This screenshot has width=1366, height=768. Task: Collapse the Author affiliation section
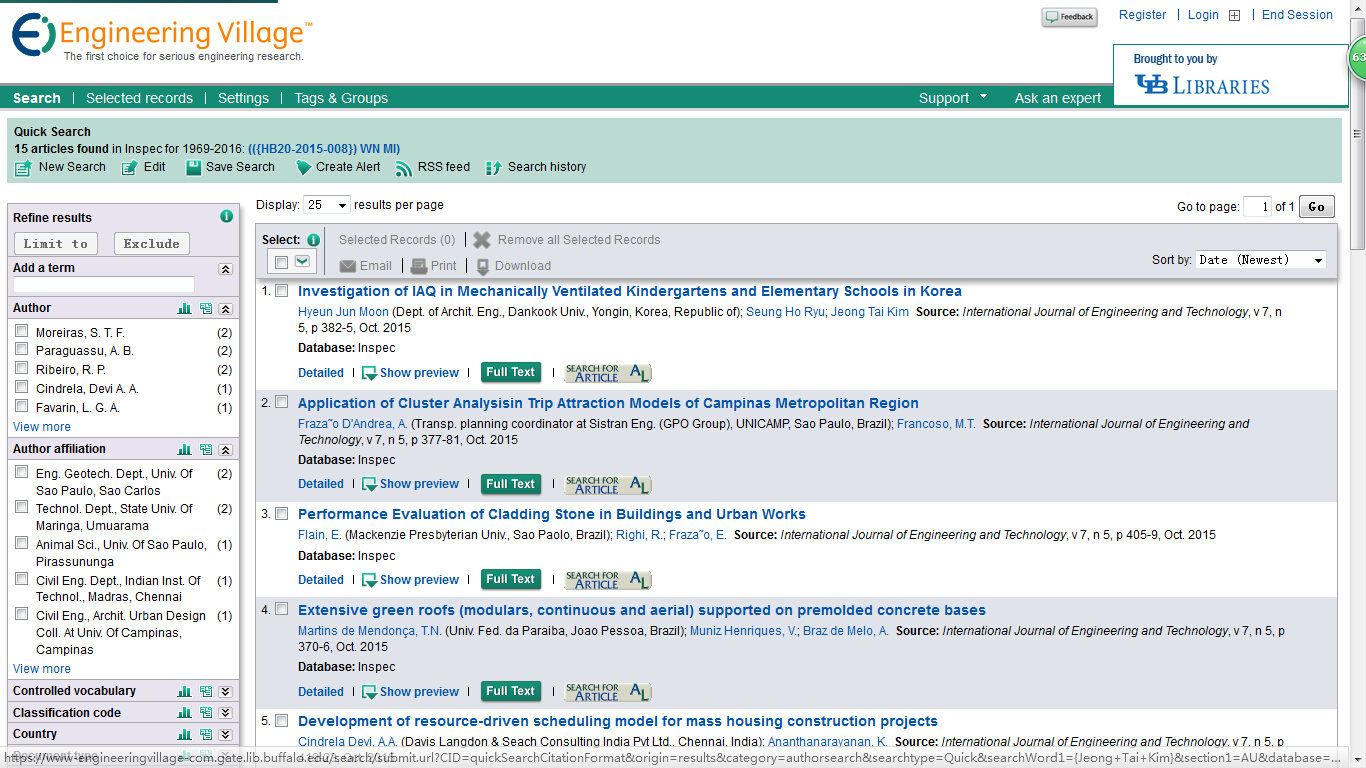click(226, 448)
